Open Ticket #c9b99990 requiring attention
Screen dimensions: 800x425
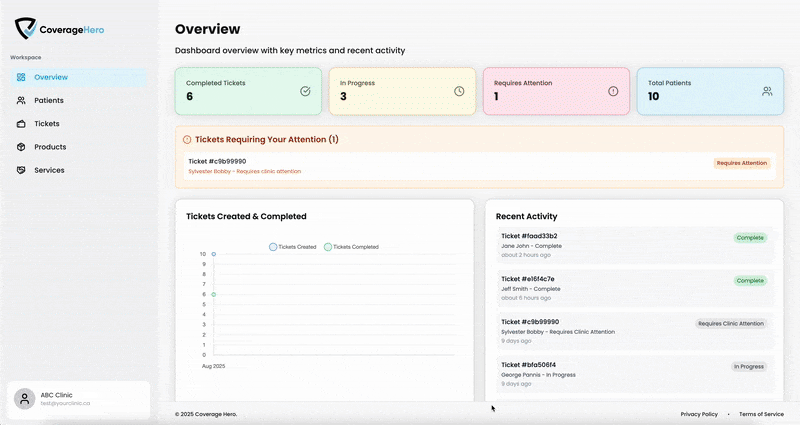(217, 161)
